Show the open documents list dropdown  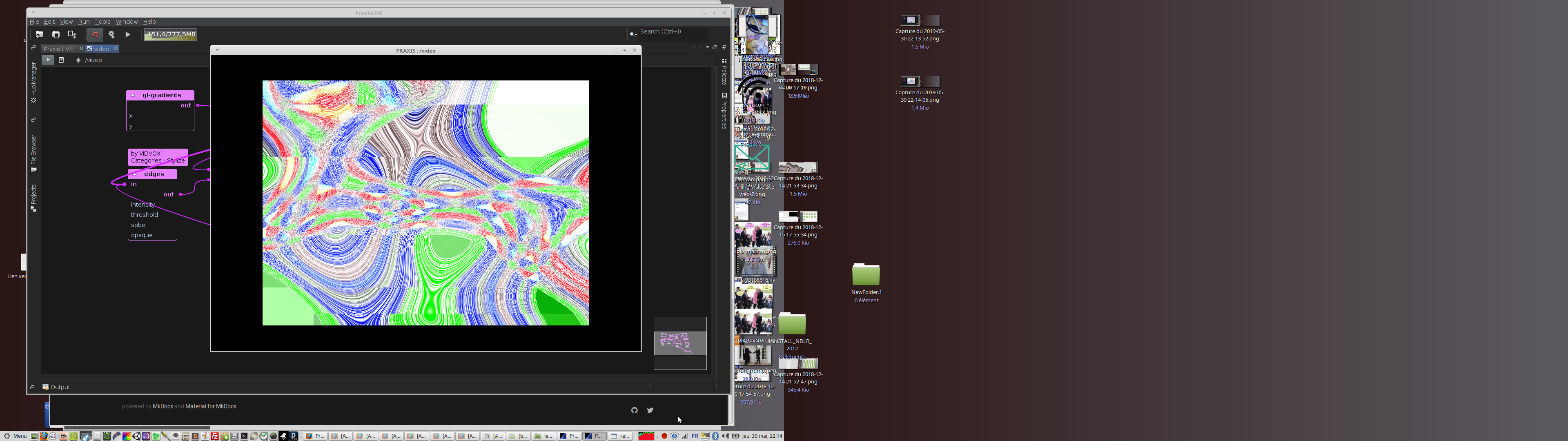click(x=707, y=47)
